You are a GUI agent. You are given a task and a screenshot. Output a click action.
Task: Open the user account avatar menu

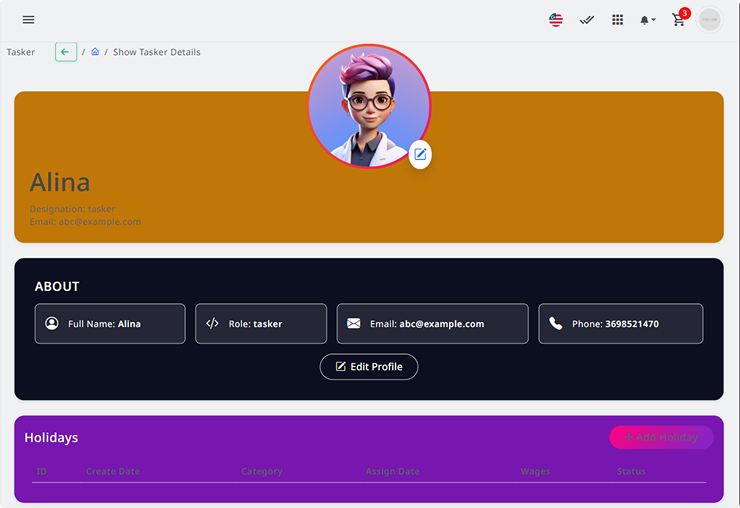coord(709,20)
